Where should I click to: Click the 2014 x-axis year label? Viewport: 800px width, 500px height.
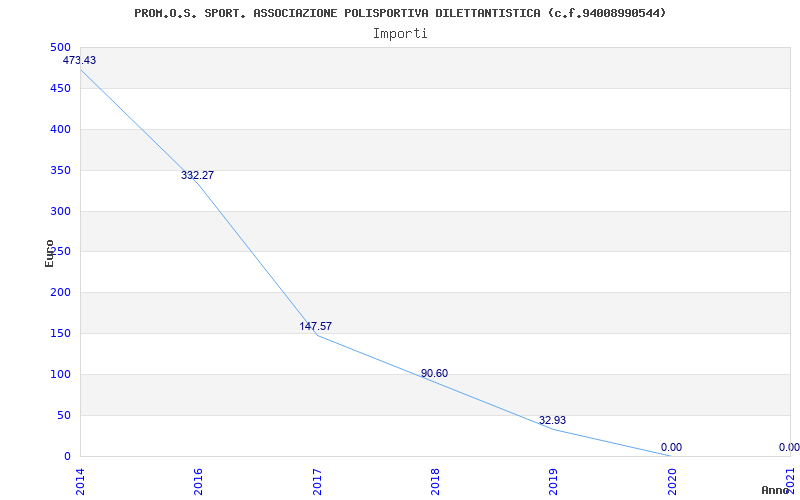(x=80, y=482)
